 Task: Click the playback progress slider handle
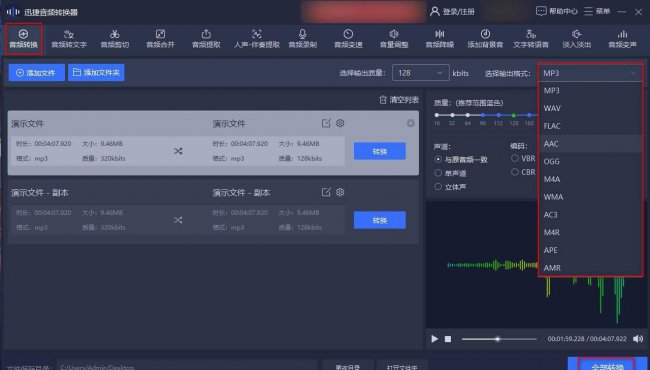tap(497, 339)
